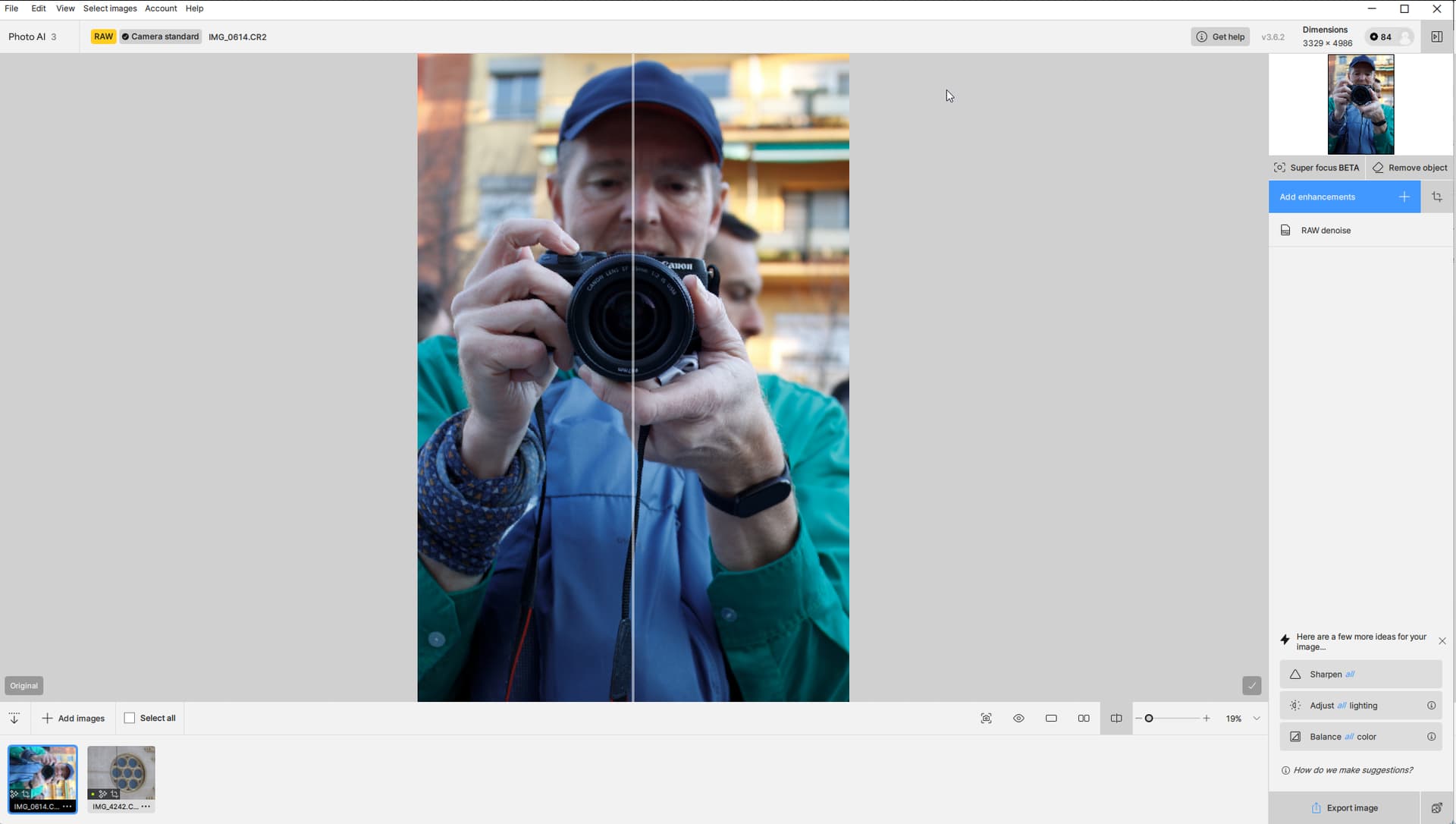
Task: Open the crop tool icon
Action: pos(1437,197)
